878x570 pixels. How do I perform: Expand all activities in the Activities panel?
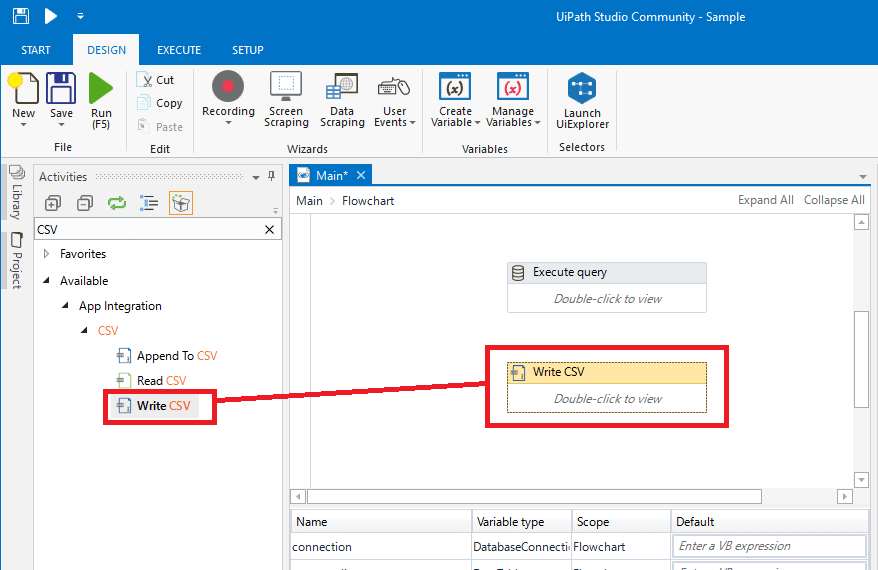53,203
